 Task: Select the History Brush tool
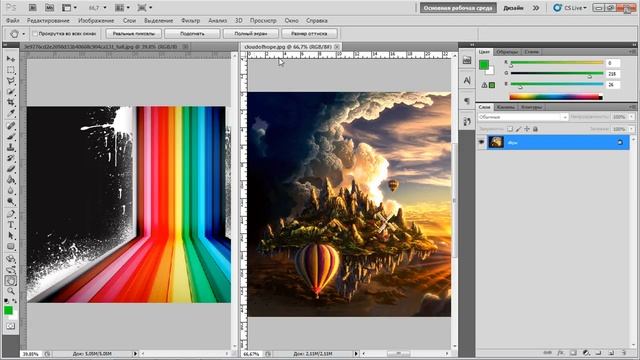[11, 158]
